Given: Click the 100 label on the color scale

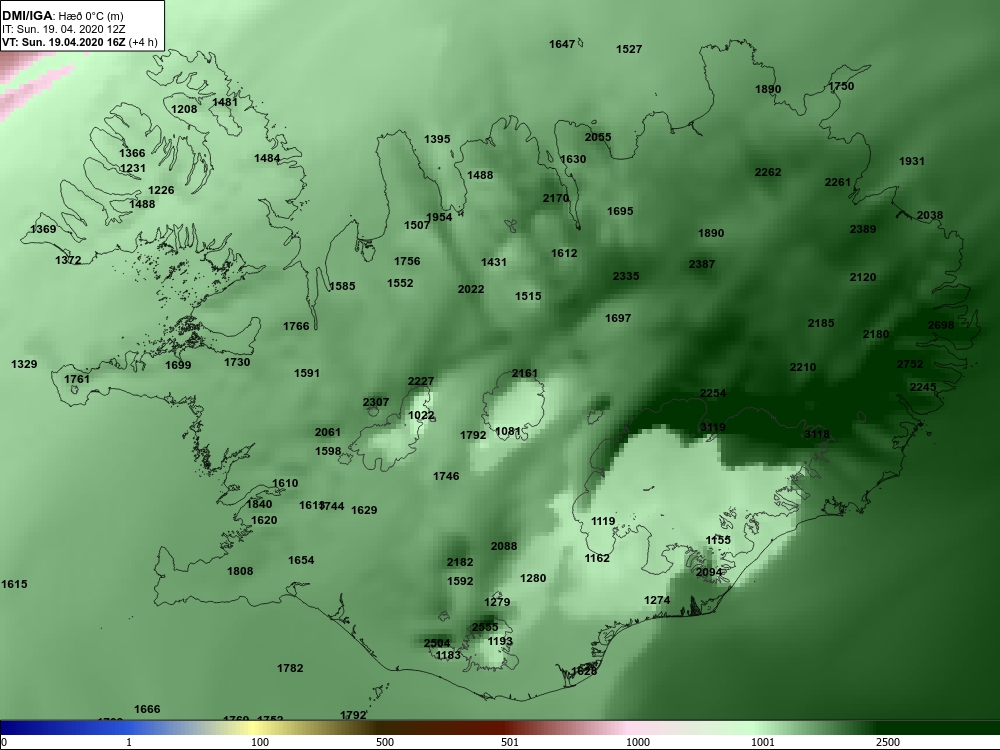Looking at the screenshot, I should coord(260,742).
